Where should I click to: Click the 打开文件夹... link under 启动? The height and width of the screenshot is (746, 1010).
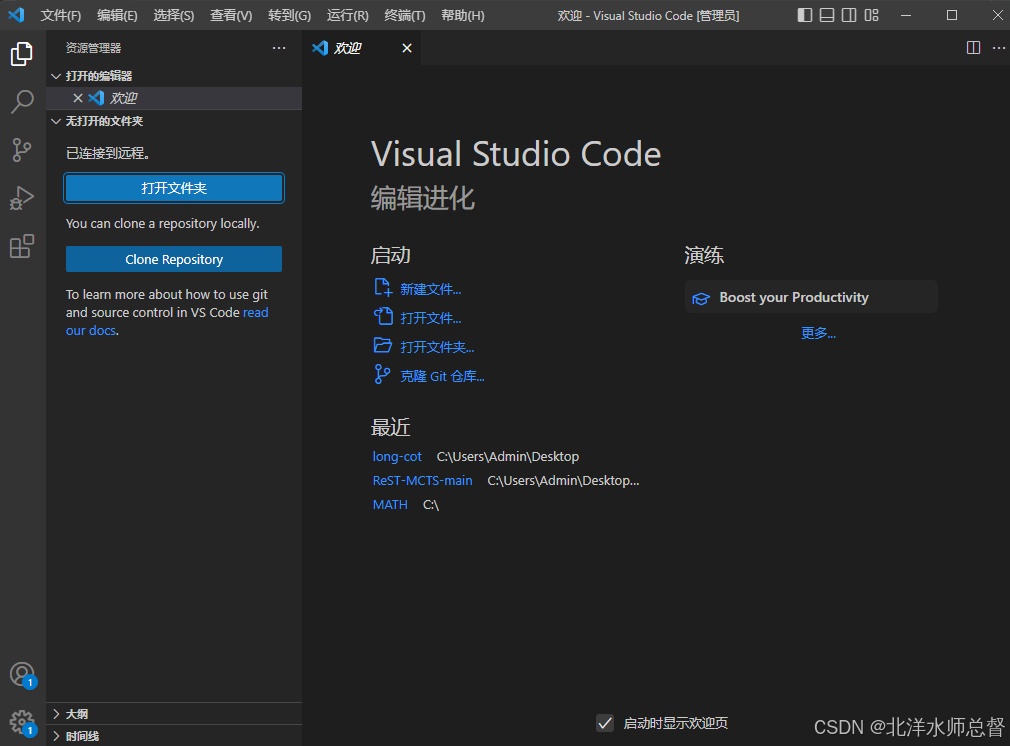[x=437, y=347]
